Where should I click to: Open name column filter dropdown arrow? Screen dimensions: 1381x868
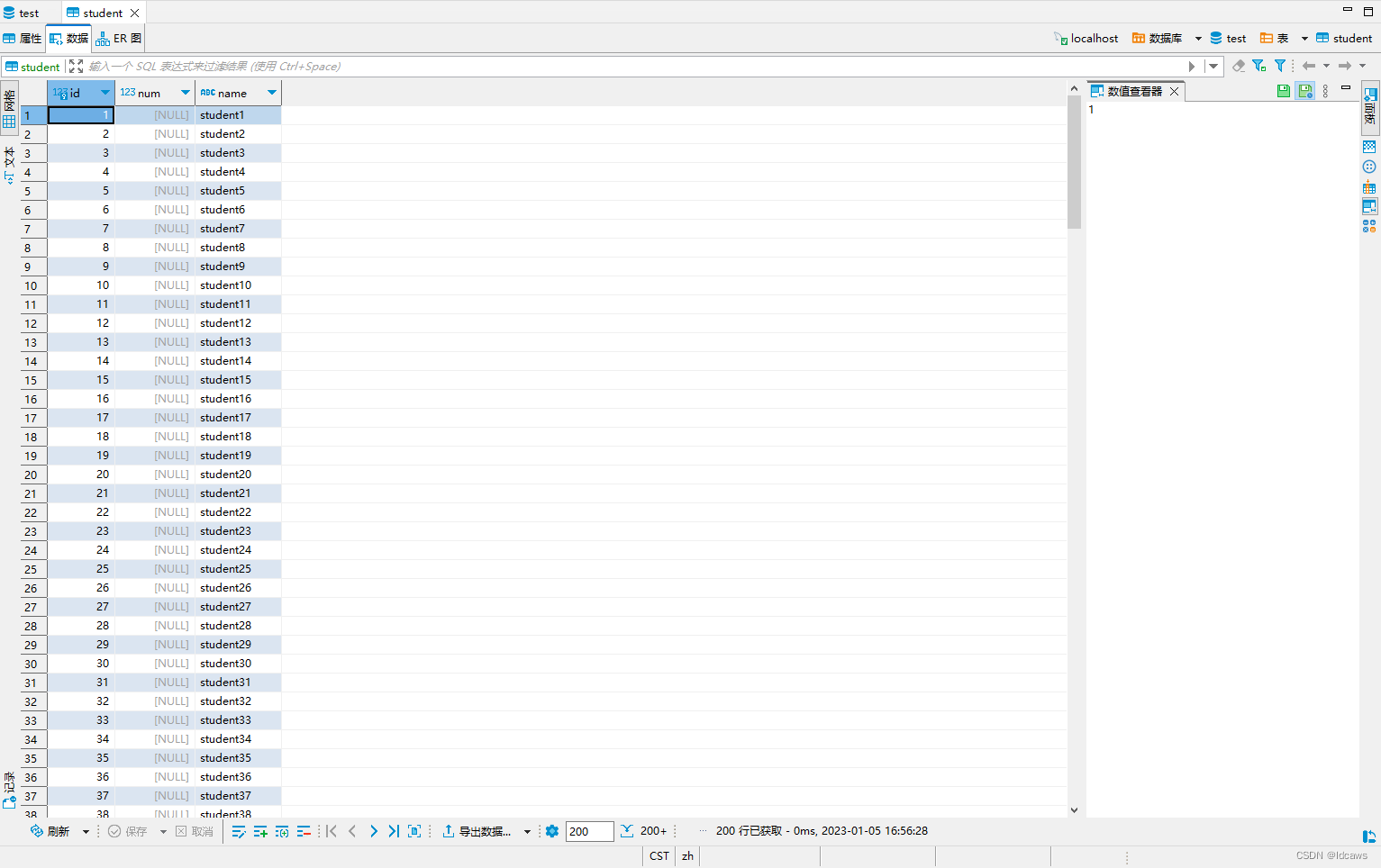pos(272,93)
